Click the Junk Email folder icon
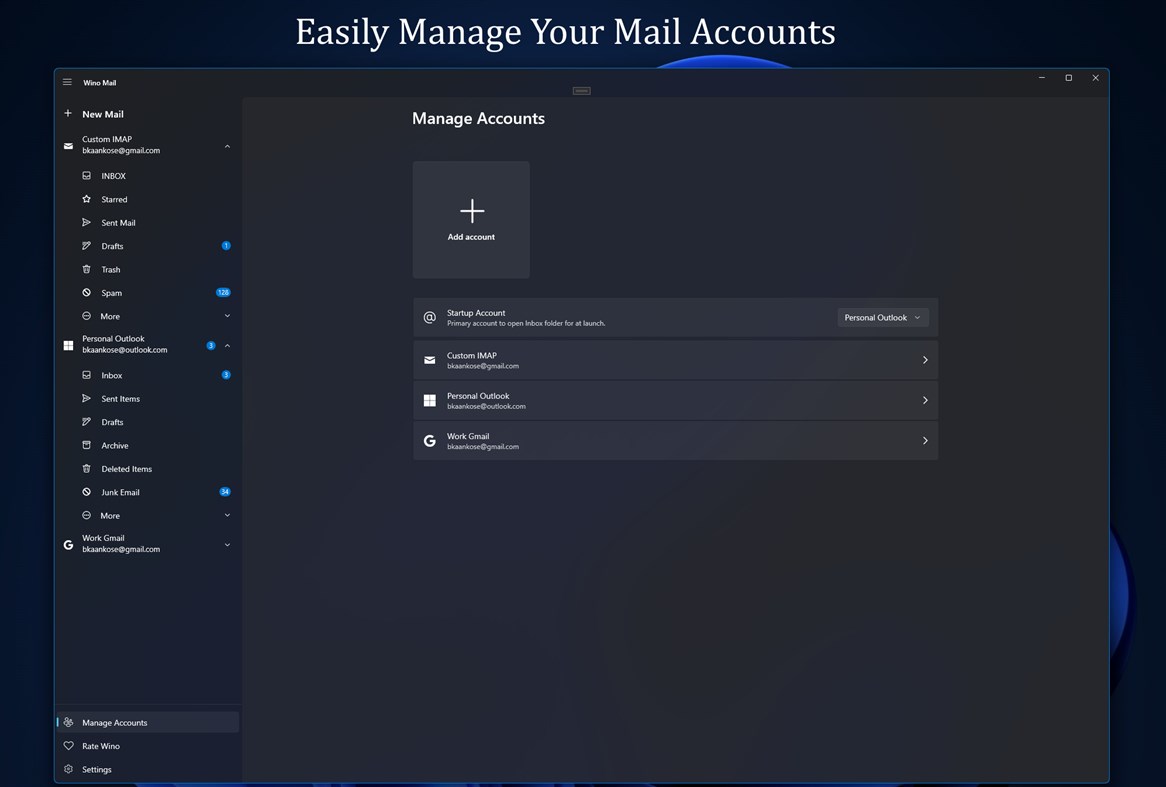The image size is (1166, 787). click(87, 492)
